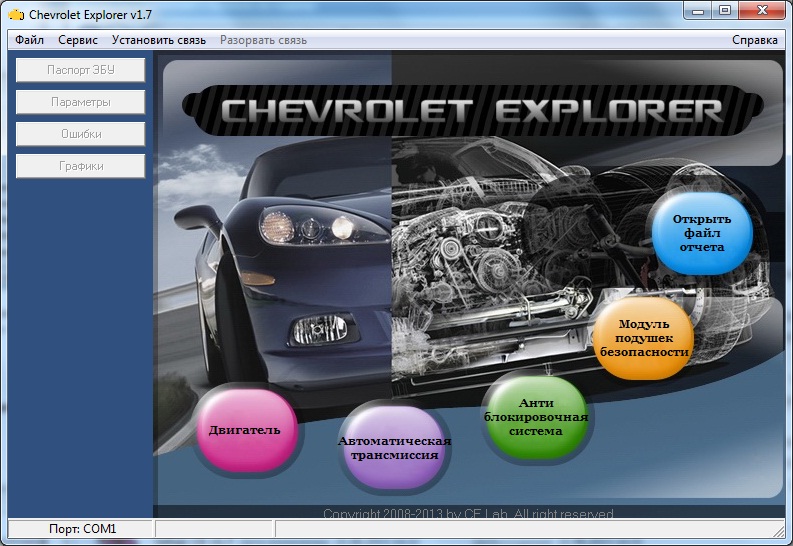Viewport: 793px width, 546px height.
Task: Select the pink Двигатель round button
Action: (x=246, y=430)
